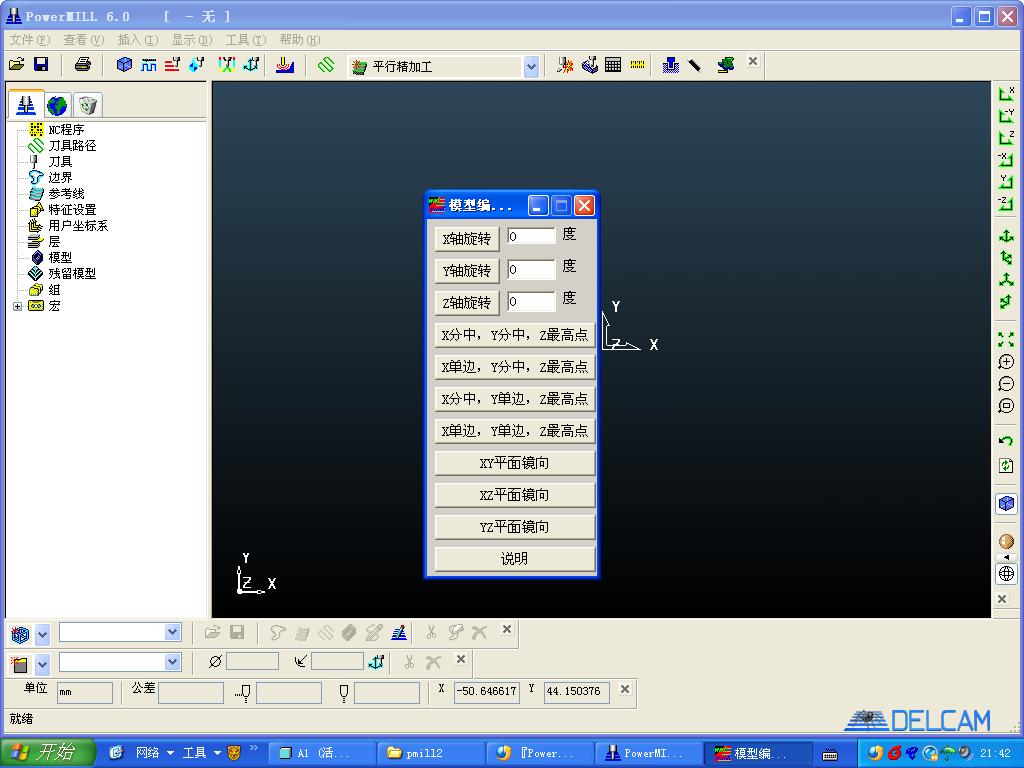
Task: Select 用户坐标系 in the explorer tree
Action: 78,225
